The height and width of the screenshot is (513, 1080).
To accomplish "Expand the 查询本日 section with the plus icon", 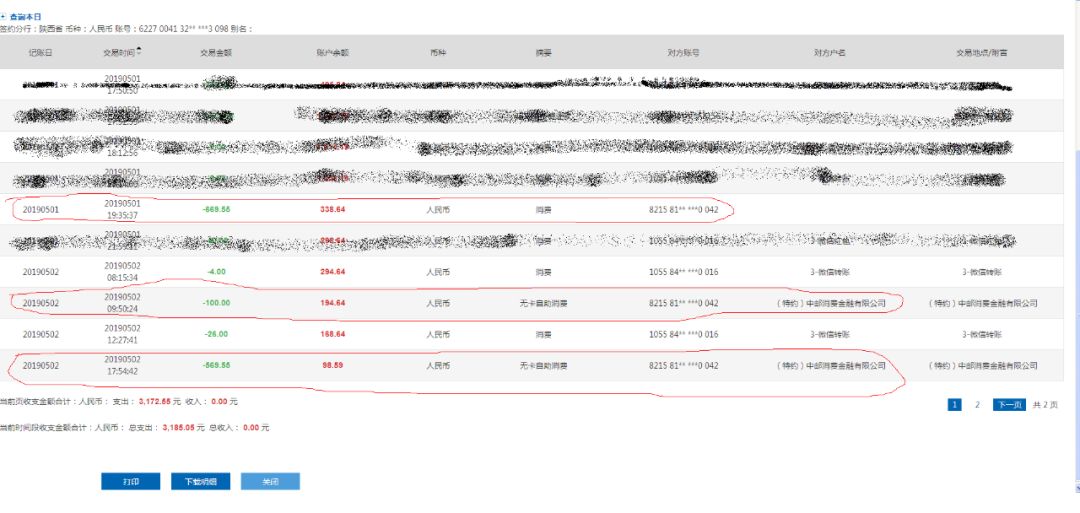I will pos(3,16).
